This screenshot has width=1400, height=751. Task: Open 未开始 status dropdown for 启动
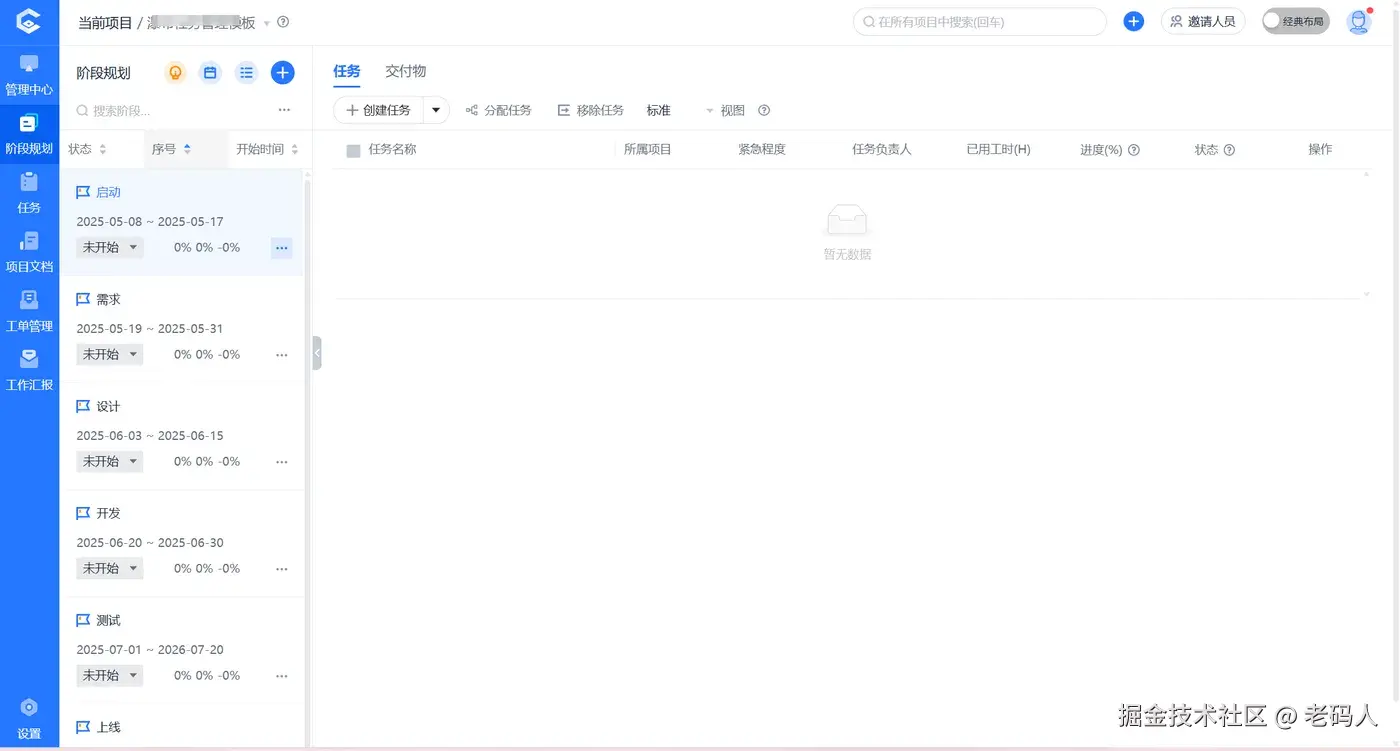pyautogui.click(x=110, y=248)
